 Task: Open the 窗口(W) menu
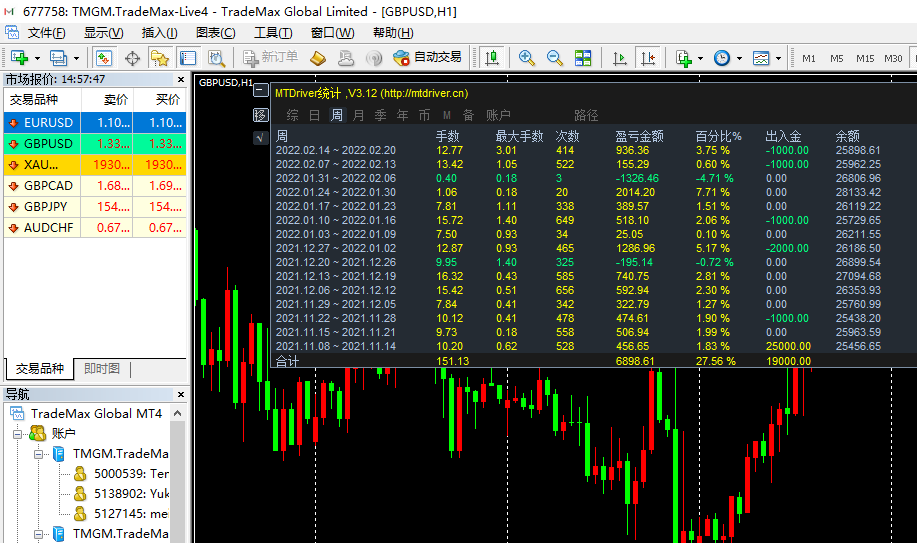[x=332, y=33]
